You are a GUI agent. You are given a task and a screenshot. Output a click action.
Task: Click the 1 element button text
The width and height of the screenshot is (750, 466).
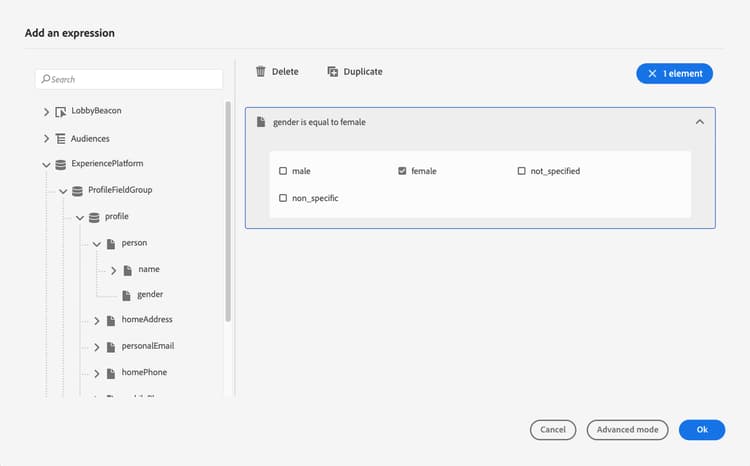[683, 74]
